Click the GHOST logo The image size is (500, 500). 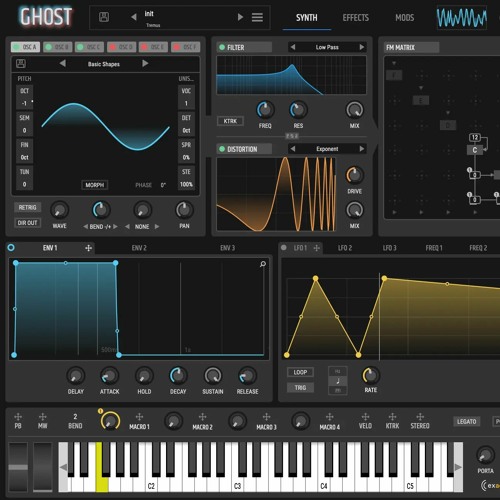46,17
